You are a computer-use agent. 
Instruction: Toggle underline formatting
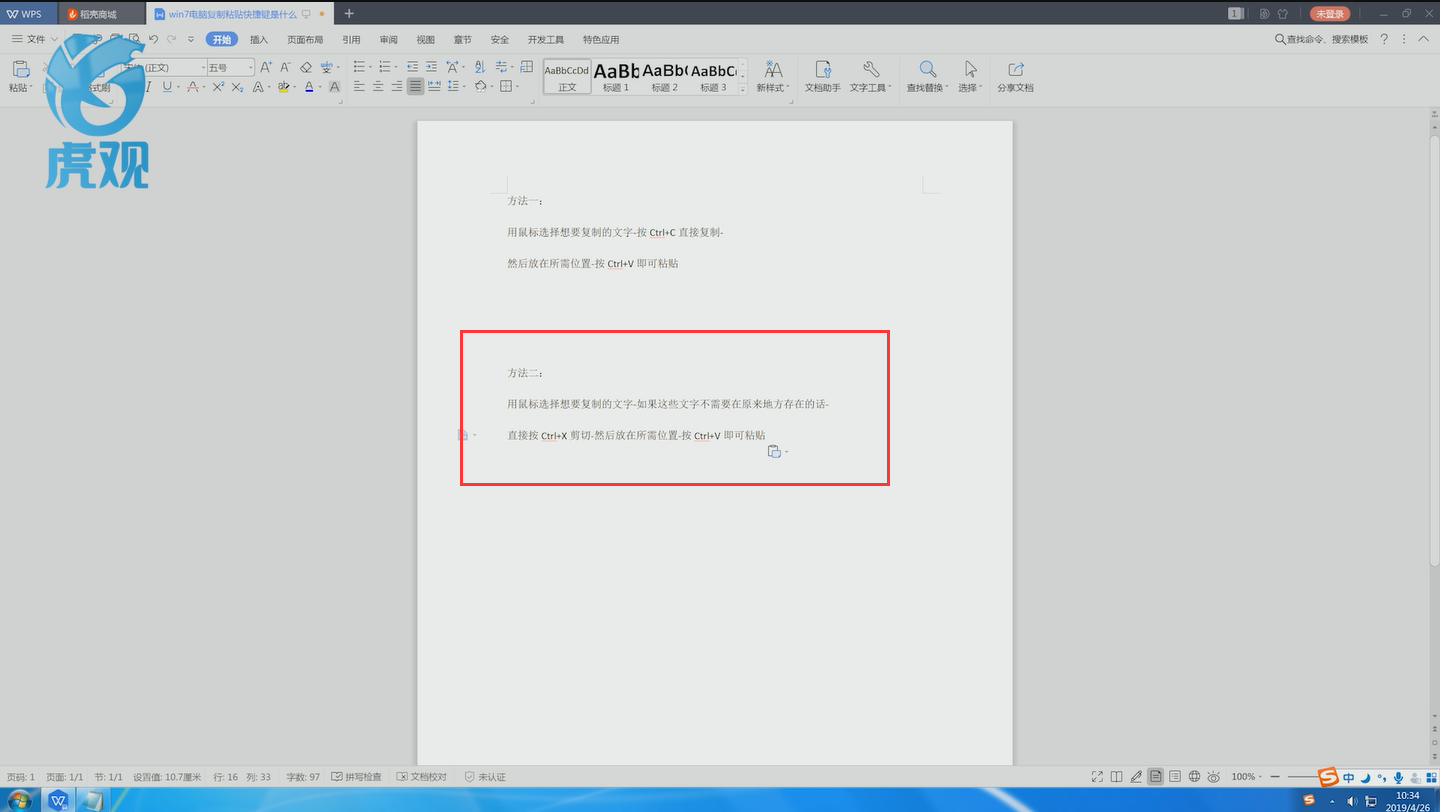(166, 87)
